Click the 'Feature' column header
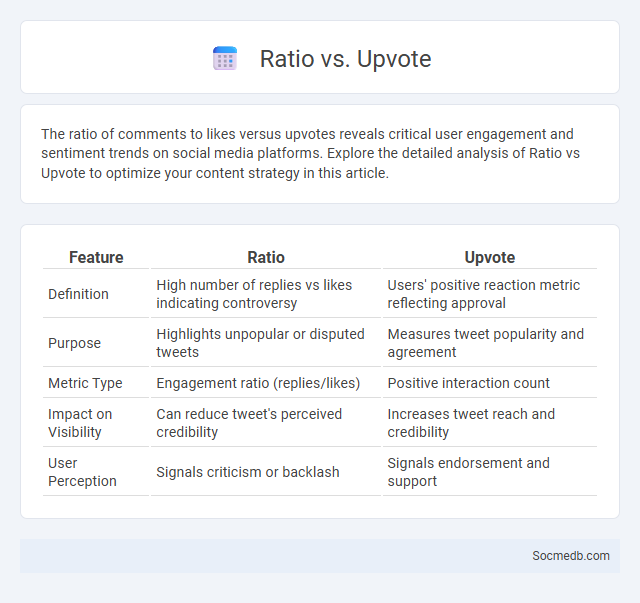 click(96, 258)
